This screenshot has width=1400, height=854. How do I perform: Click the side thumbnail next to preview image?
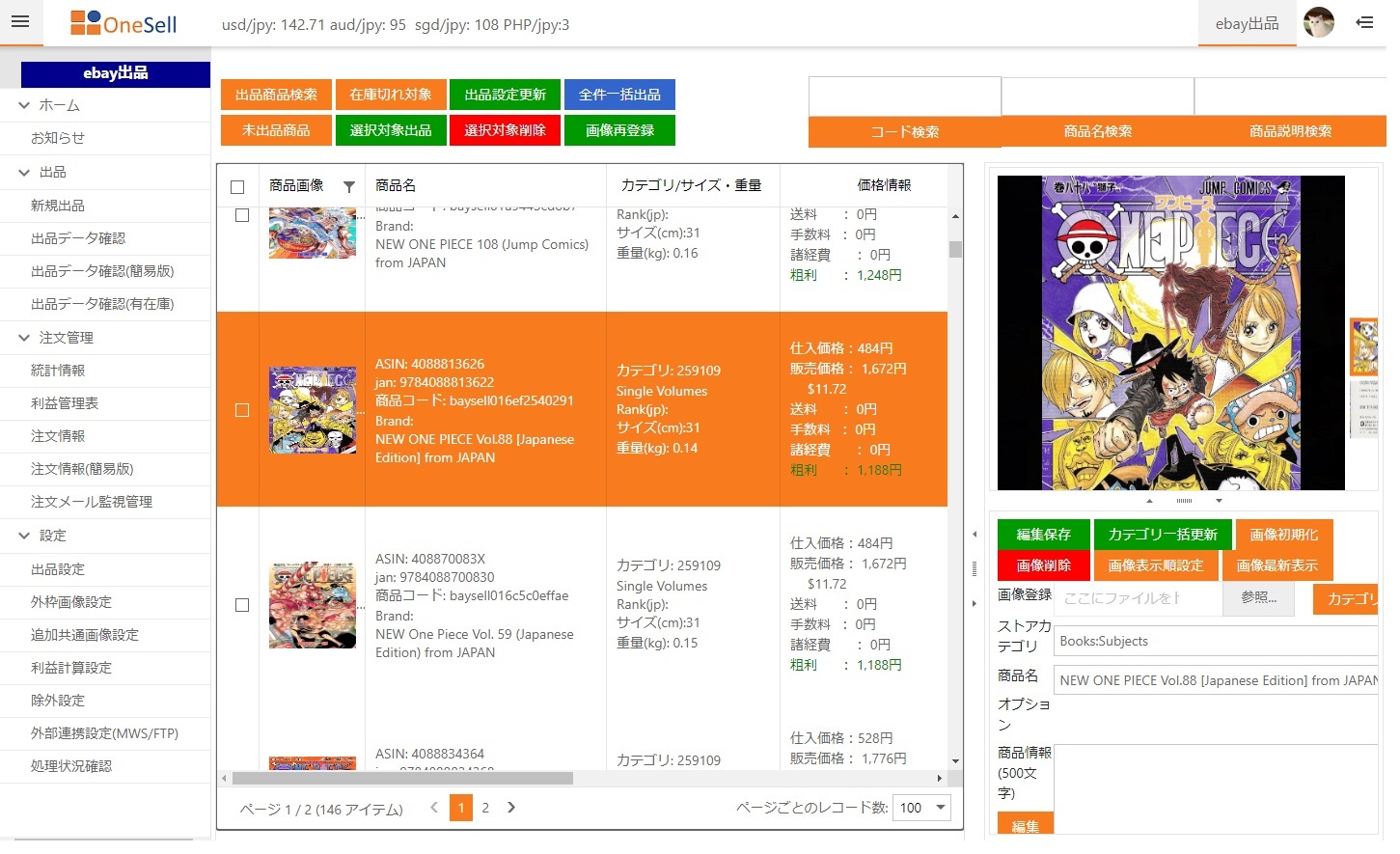click(x=1363, y=347)
